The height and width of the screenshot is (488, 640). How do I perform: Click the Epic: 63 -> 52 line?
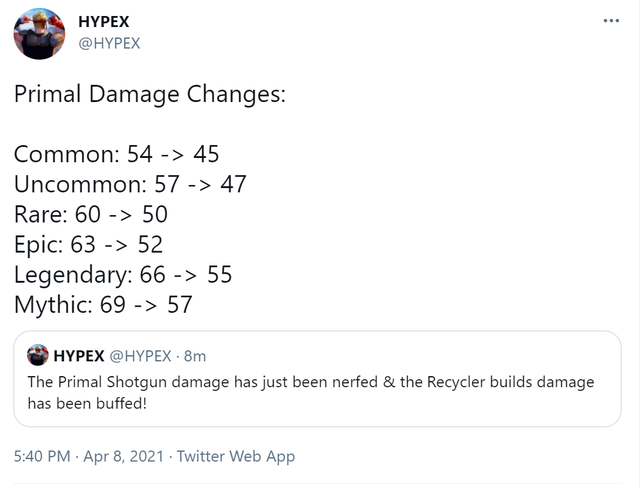click(x=88, y=244)
